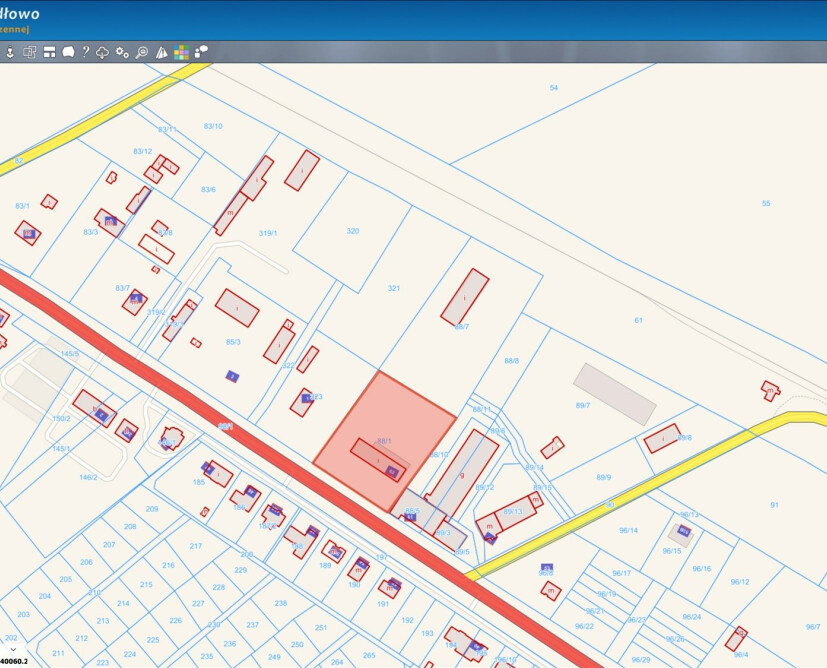Click the magnifier search icon
This screenshot has width=827, height=668.
click(x=142, y=52)
